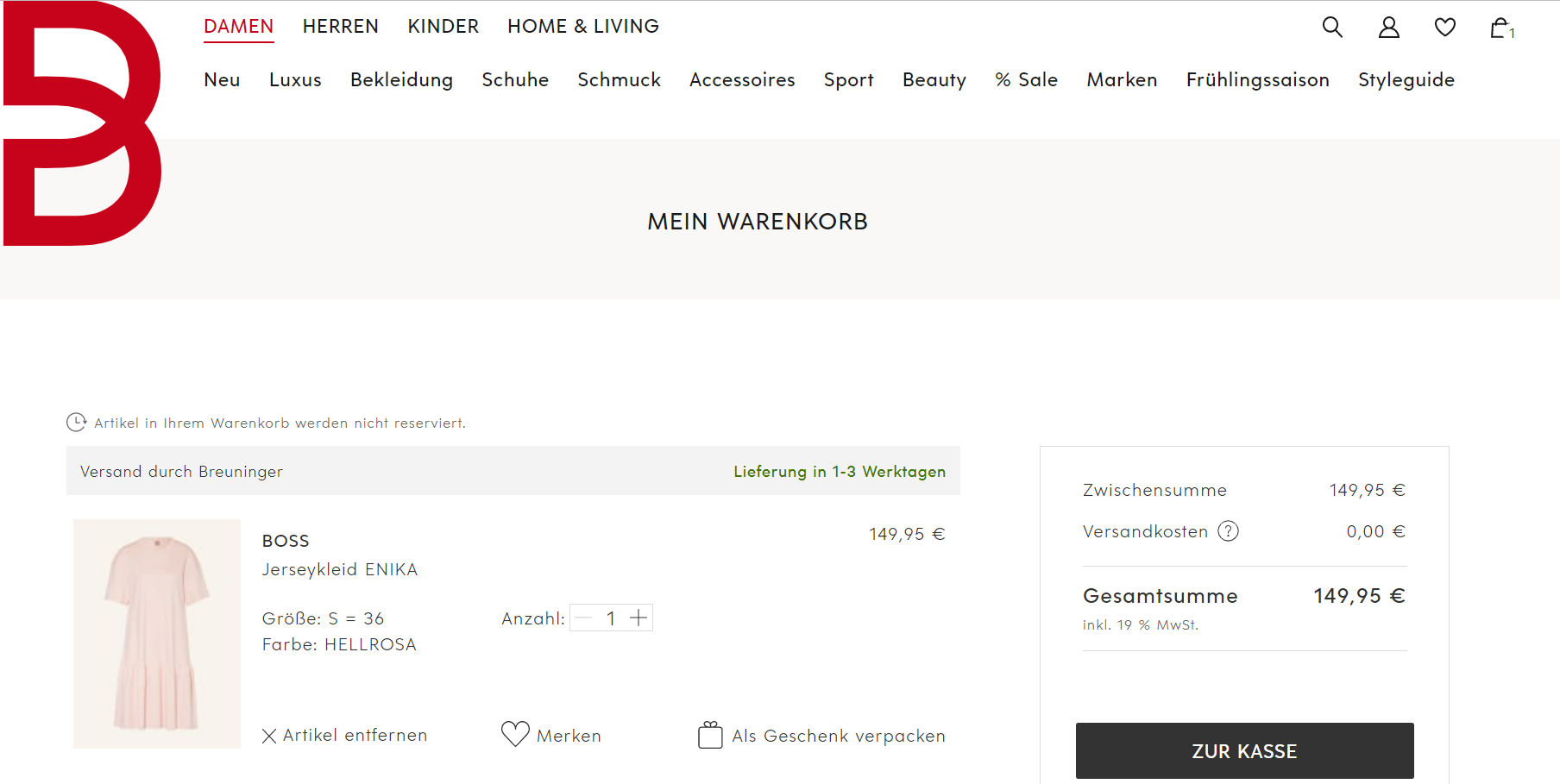1560x784 pixels.
Task: Click the Versand durch Breuninger text
Action: point(181,471)
